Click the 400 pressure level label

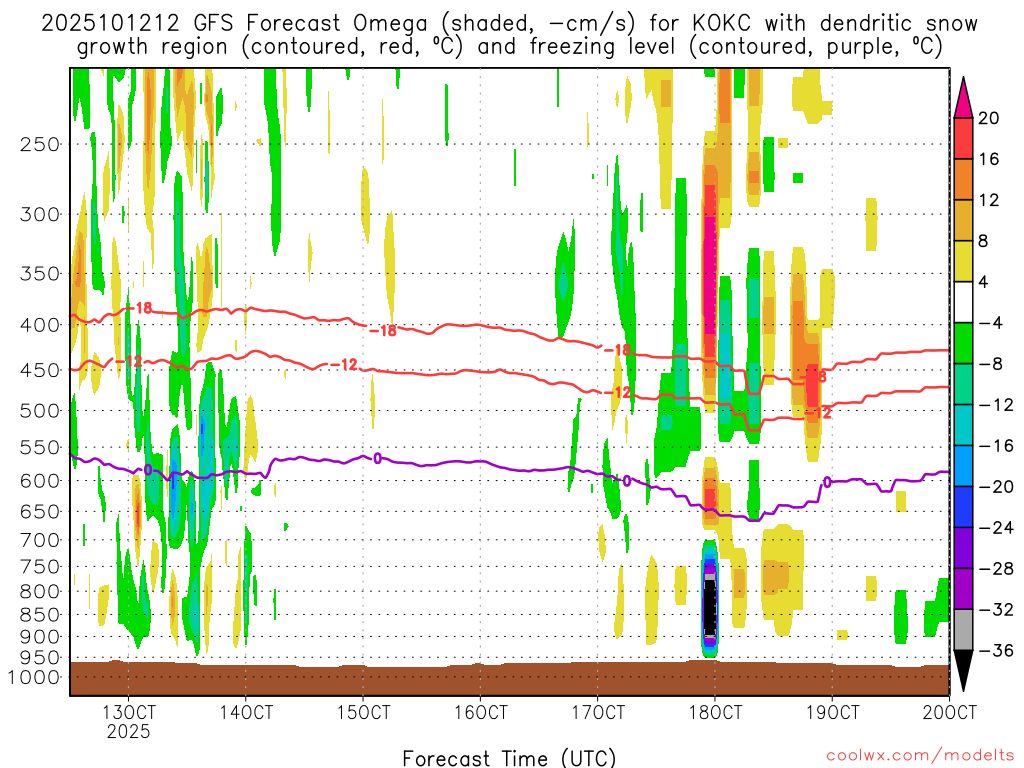click(40, 325)
